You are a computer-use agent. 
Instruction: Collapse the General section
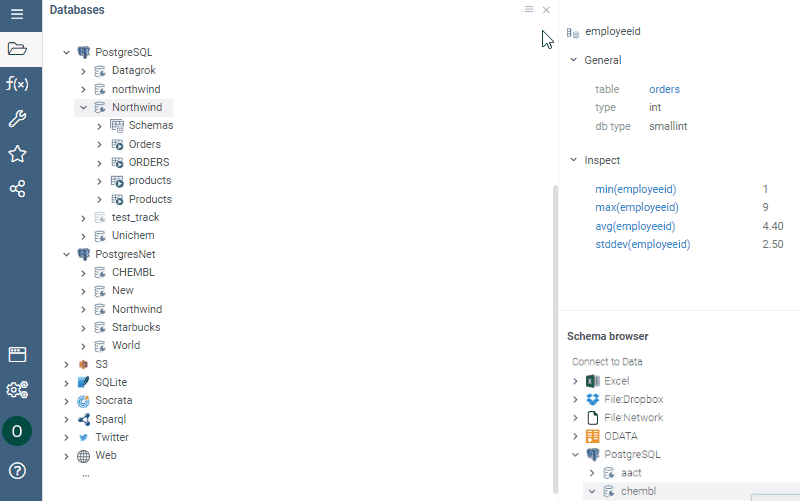[x=573, y=60]
